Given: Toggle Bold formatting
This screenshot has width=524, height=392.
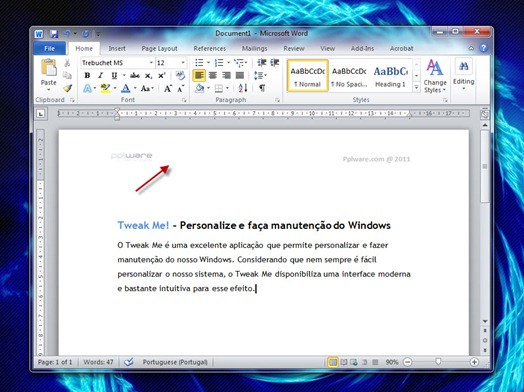Looking at the screenshot, I should [x=87, y=76].
